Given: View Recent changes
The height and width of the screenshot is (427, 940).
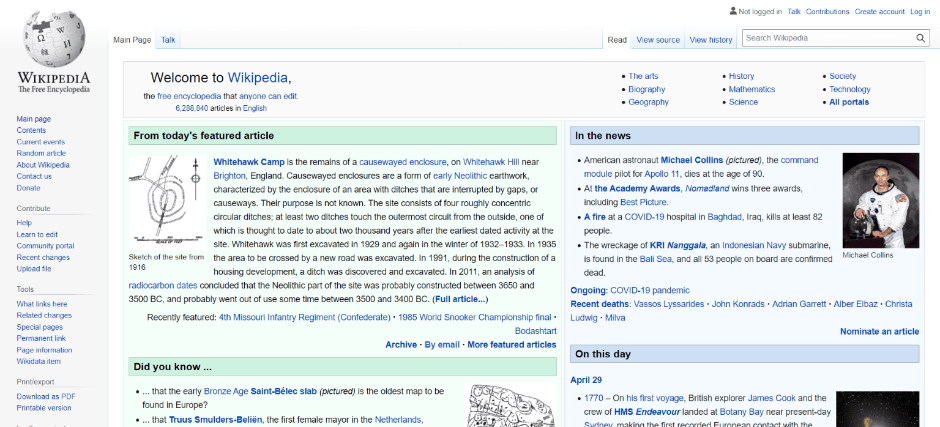Looking at the screenshot, I should click(43, 257).
